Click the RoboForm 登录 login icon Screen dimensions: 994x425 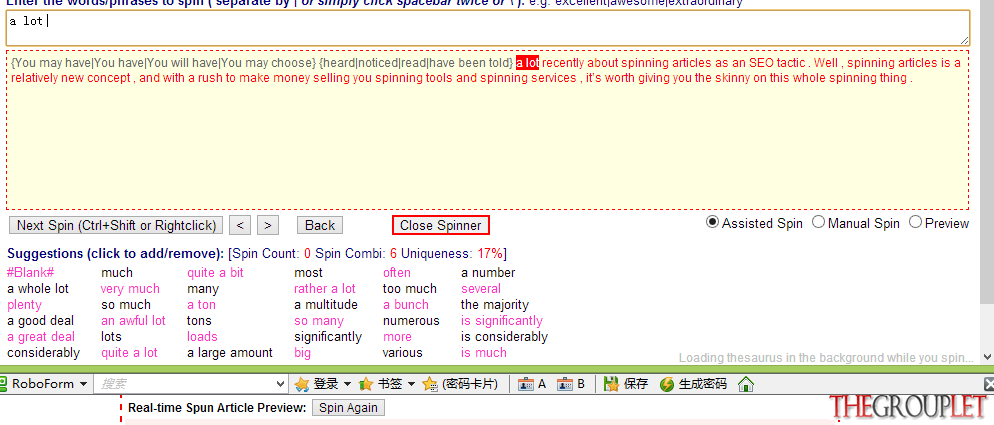tap(302, 384)
